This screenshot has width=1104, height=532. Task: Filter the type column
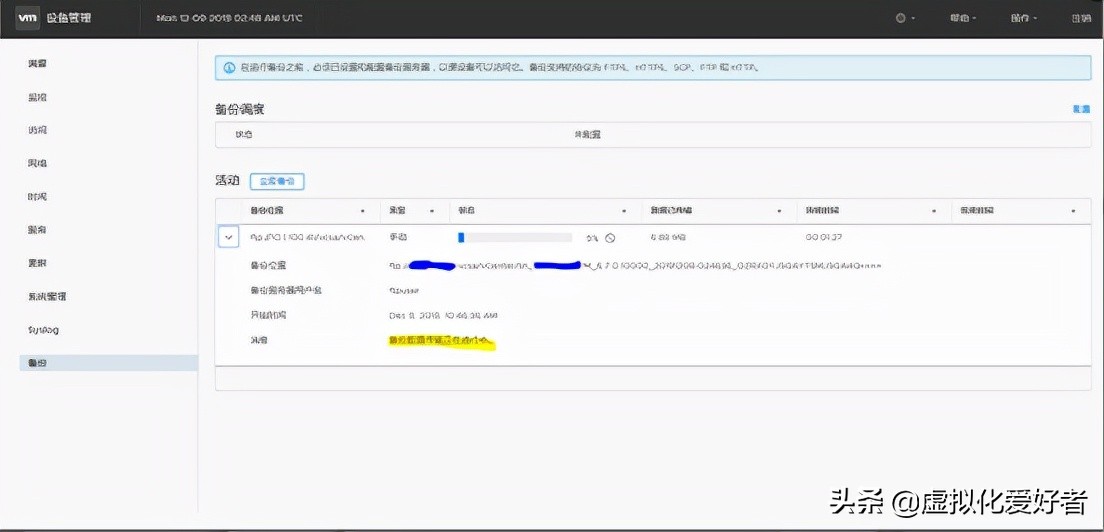click(431, 211)
